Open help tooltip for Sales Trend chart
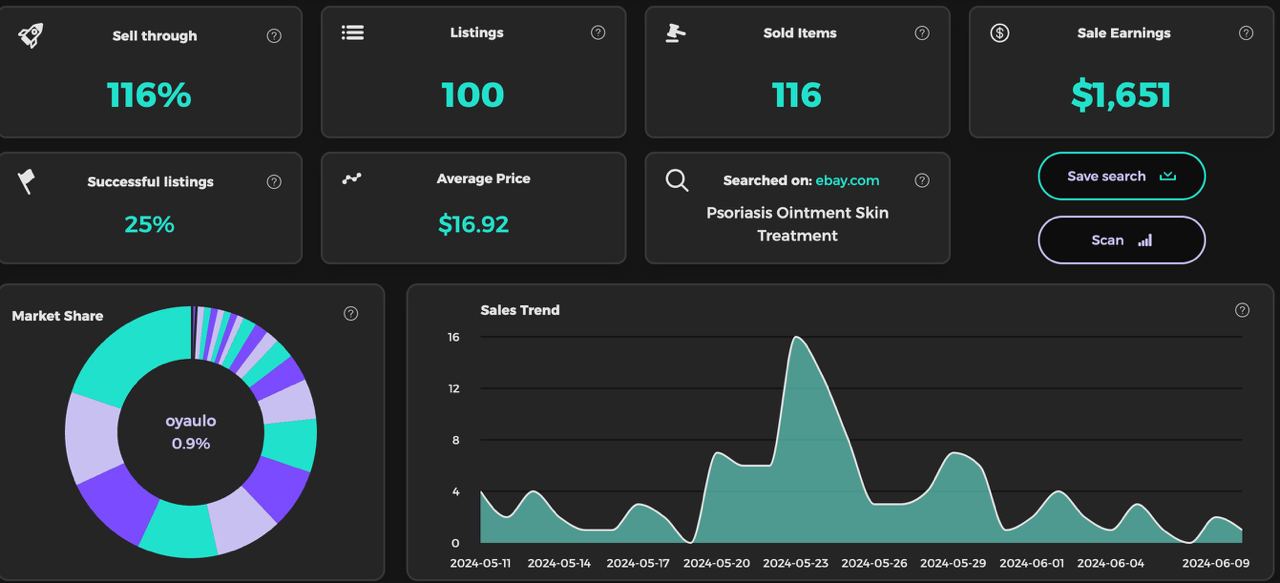The height and width of the screenshot is (583, 1280). [1242, 310]
